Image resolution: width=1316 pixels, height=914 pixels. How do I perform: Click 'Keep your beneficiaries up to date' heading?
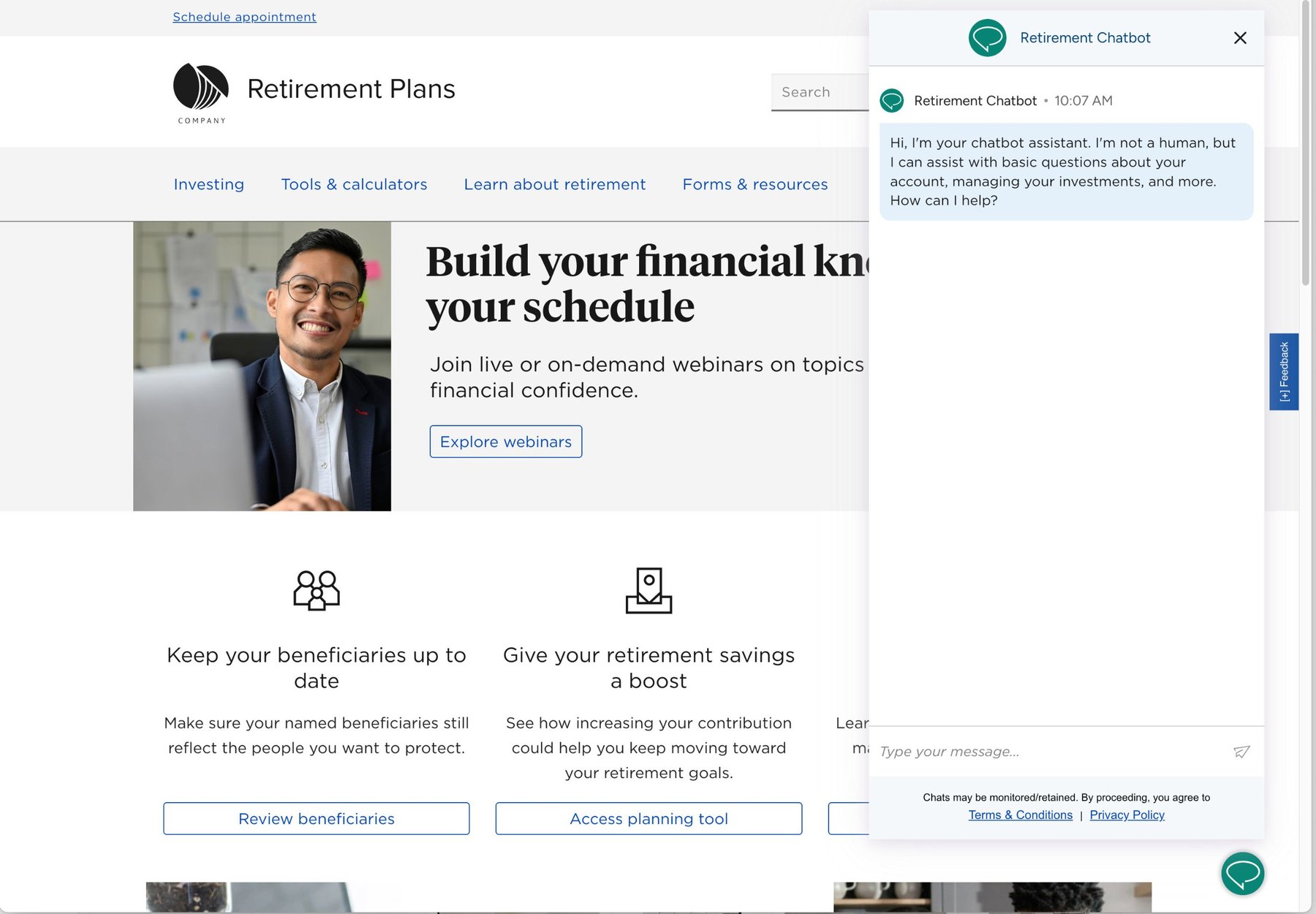(317, 668)
